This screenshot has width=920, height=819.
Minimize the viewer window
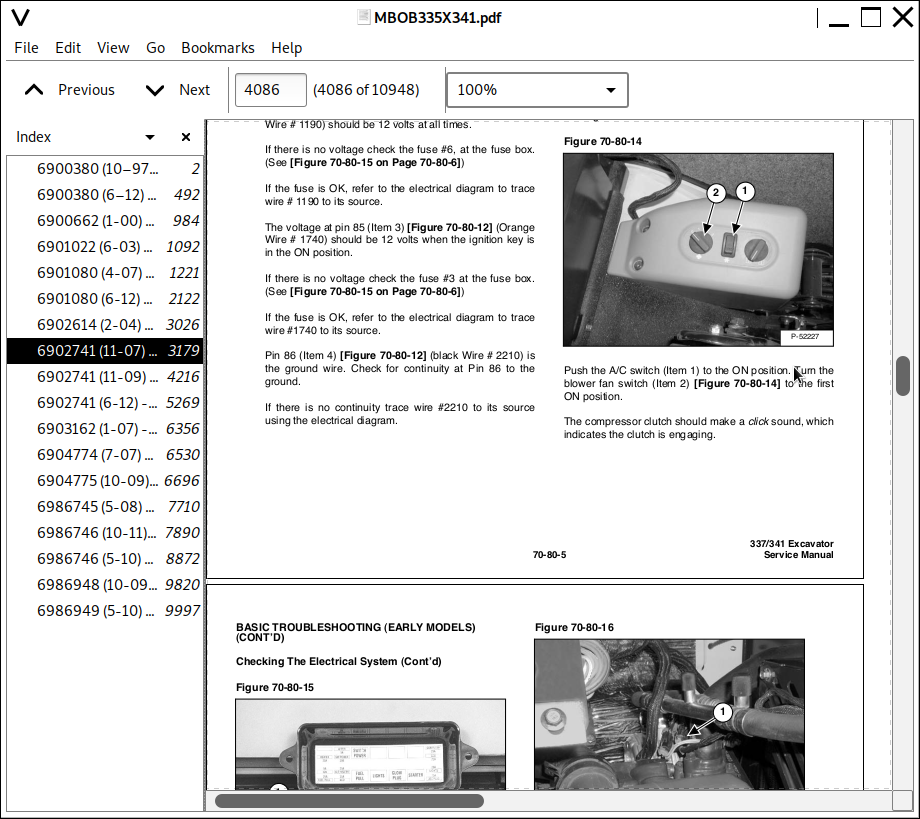point(840,18)
